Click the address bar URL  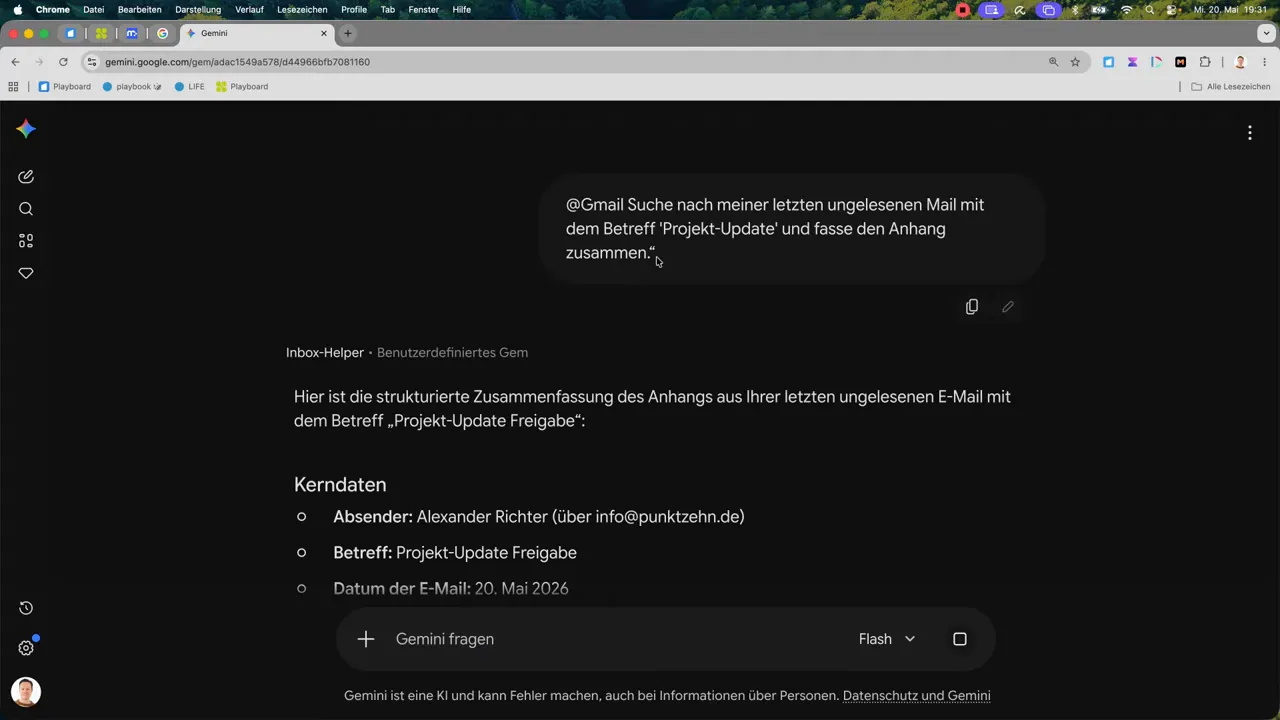[237, 62]
